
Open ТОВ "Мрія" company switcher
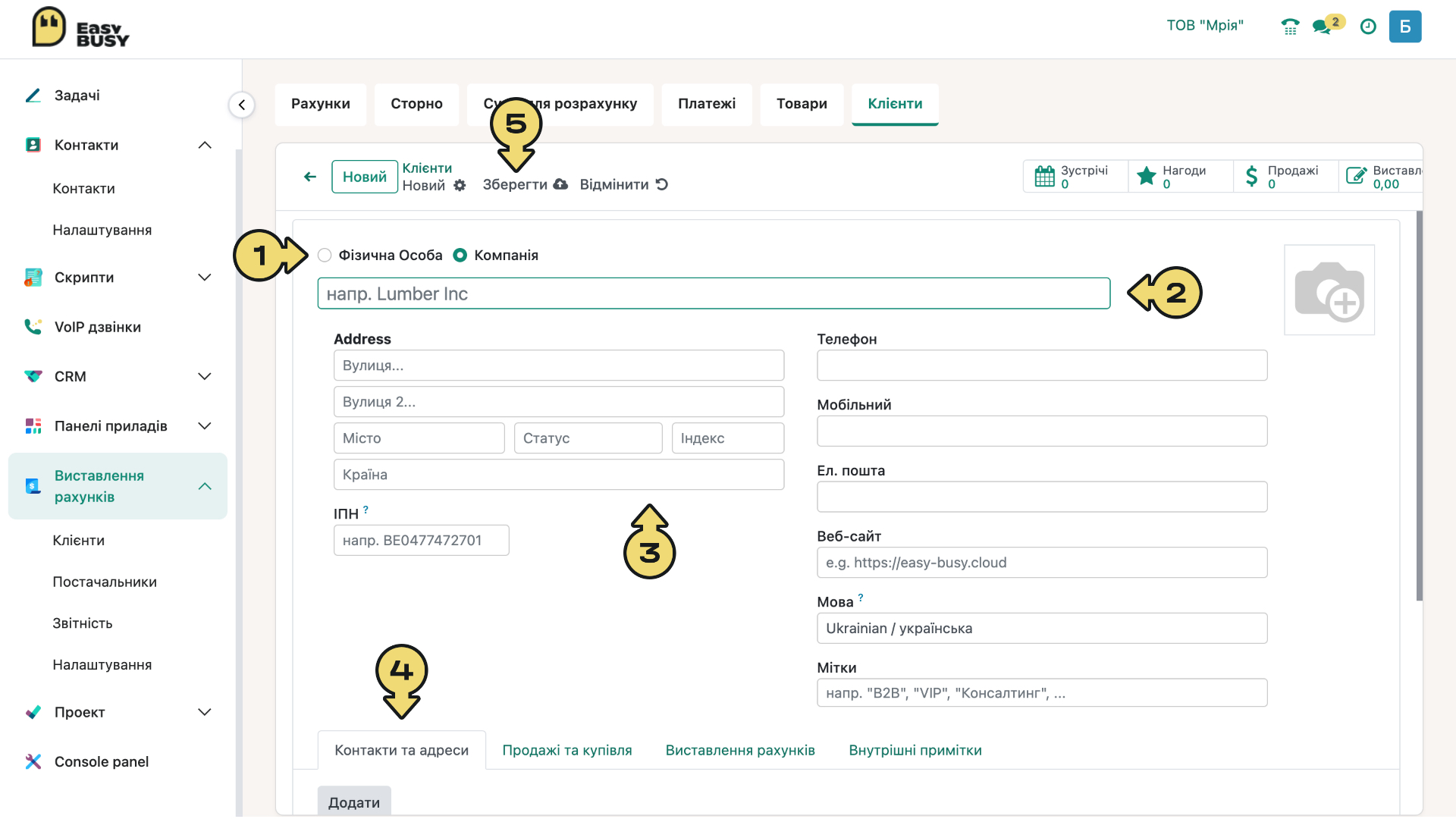[x=1205, y=26]
